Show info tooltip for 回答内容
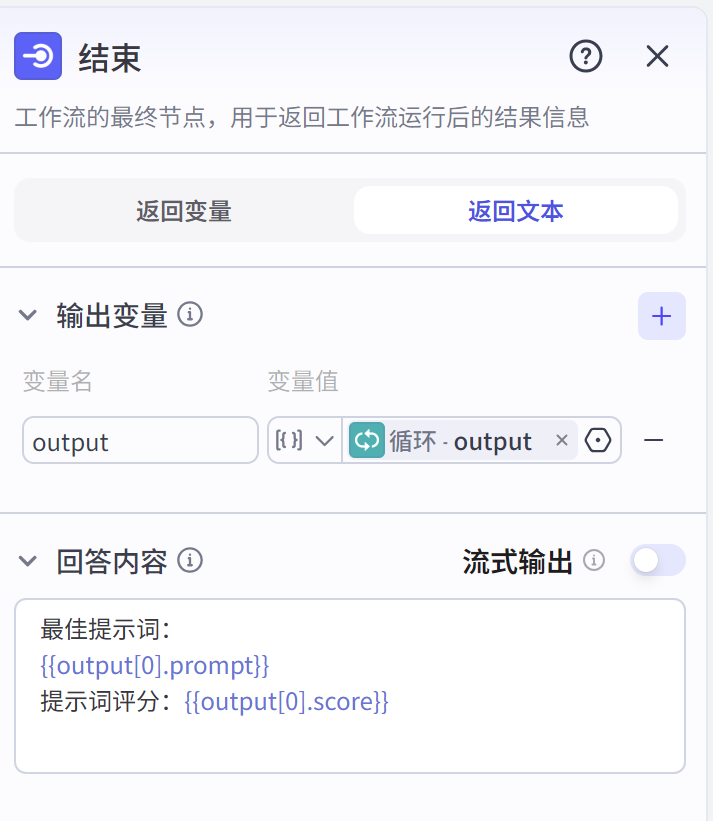This screenshot has width=713, height=821. (x=190, y=561)
